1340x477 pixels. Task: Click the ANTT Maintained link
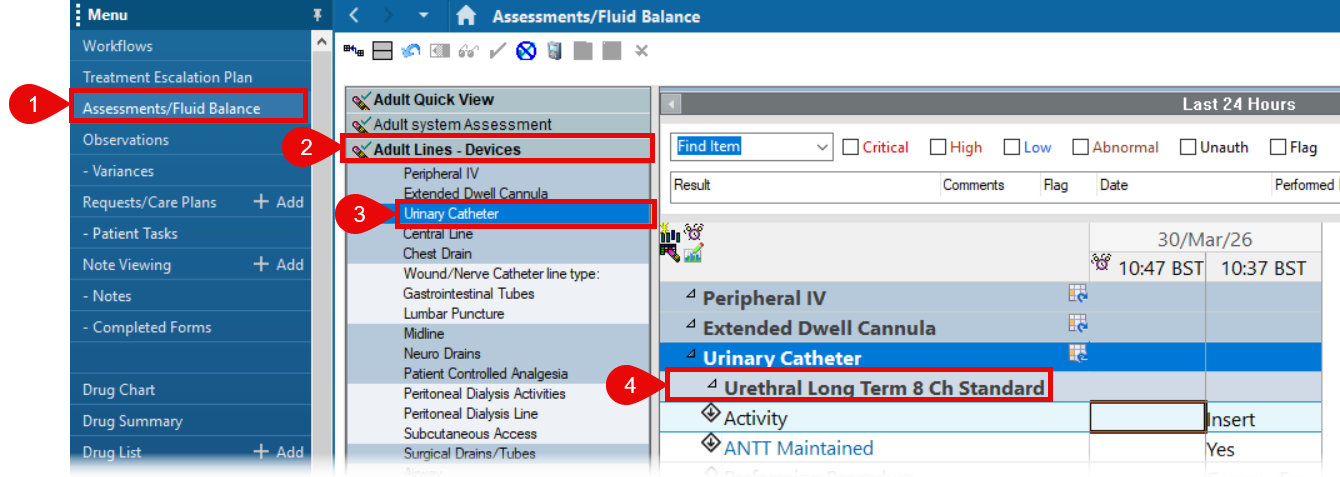pos(798,448)
